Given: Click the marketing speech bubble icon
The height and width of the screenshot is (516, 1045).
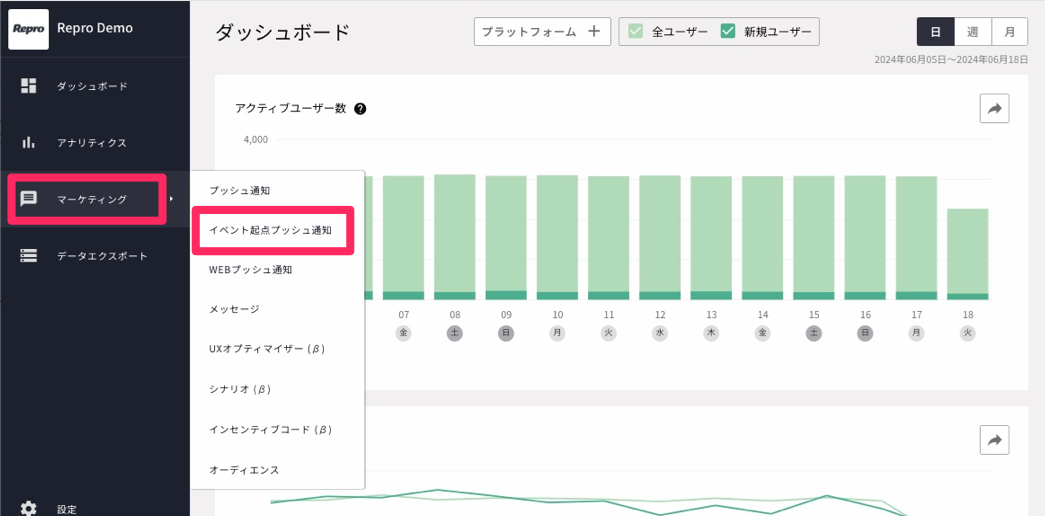Looking at the screenshot, I should (x=29, y=199).
